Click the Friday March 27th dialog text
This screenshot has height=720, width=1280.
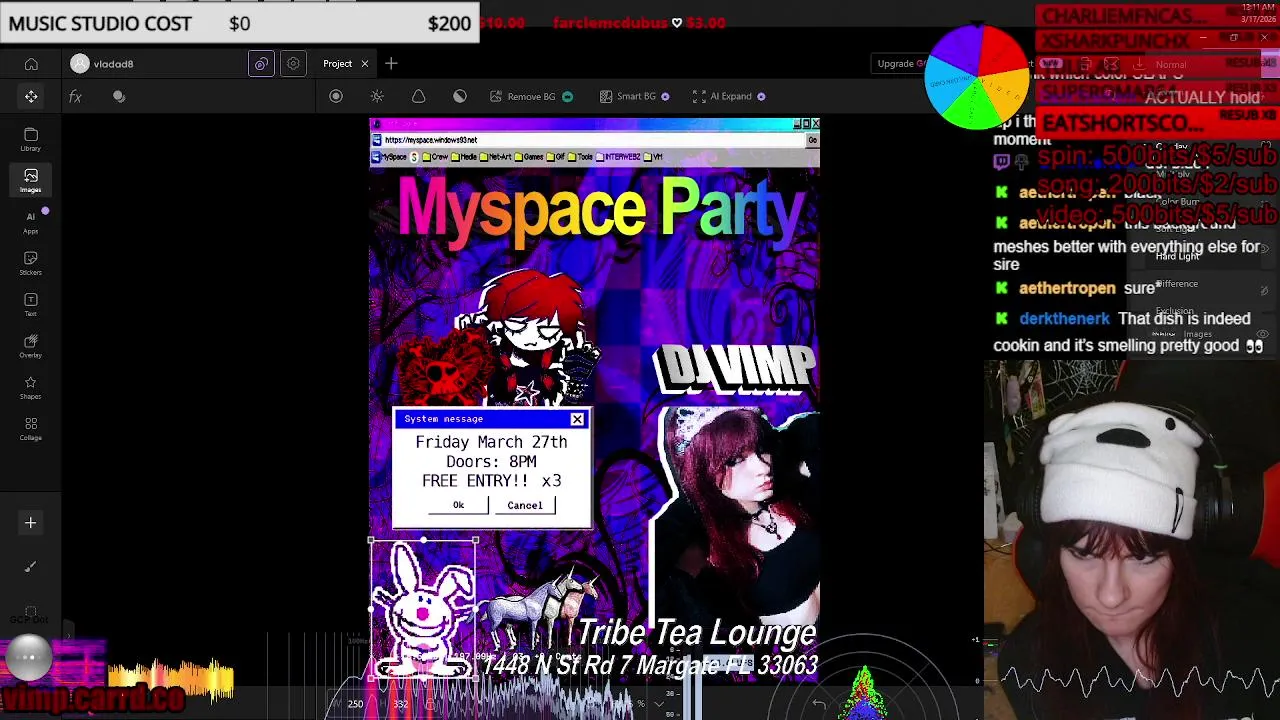pyautogui.click(x=491, y=442)
